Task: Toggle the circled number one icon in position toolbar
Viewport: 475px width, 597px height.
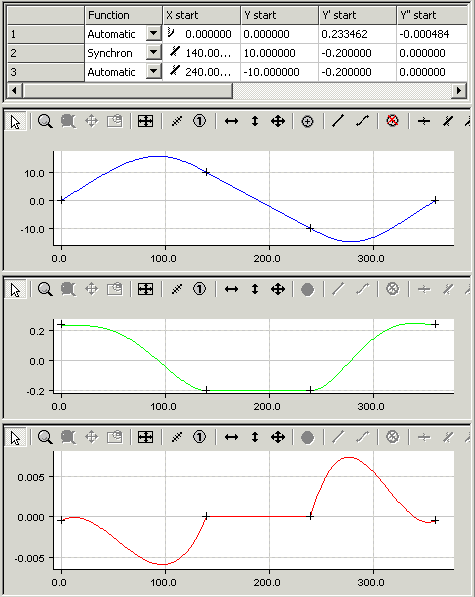Action: pos(199,121)
